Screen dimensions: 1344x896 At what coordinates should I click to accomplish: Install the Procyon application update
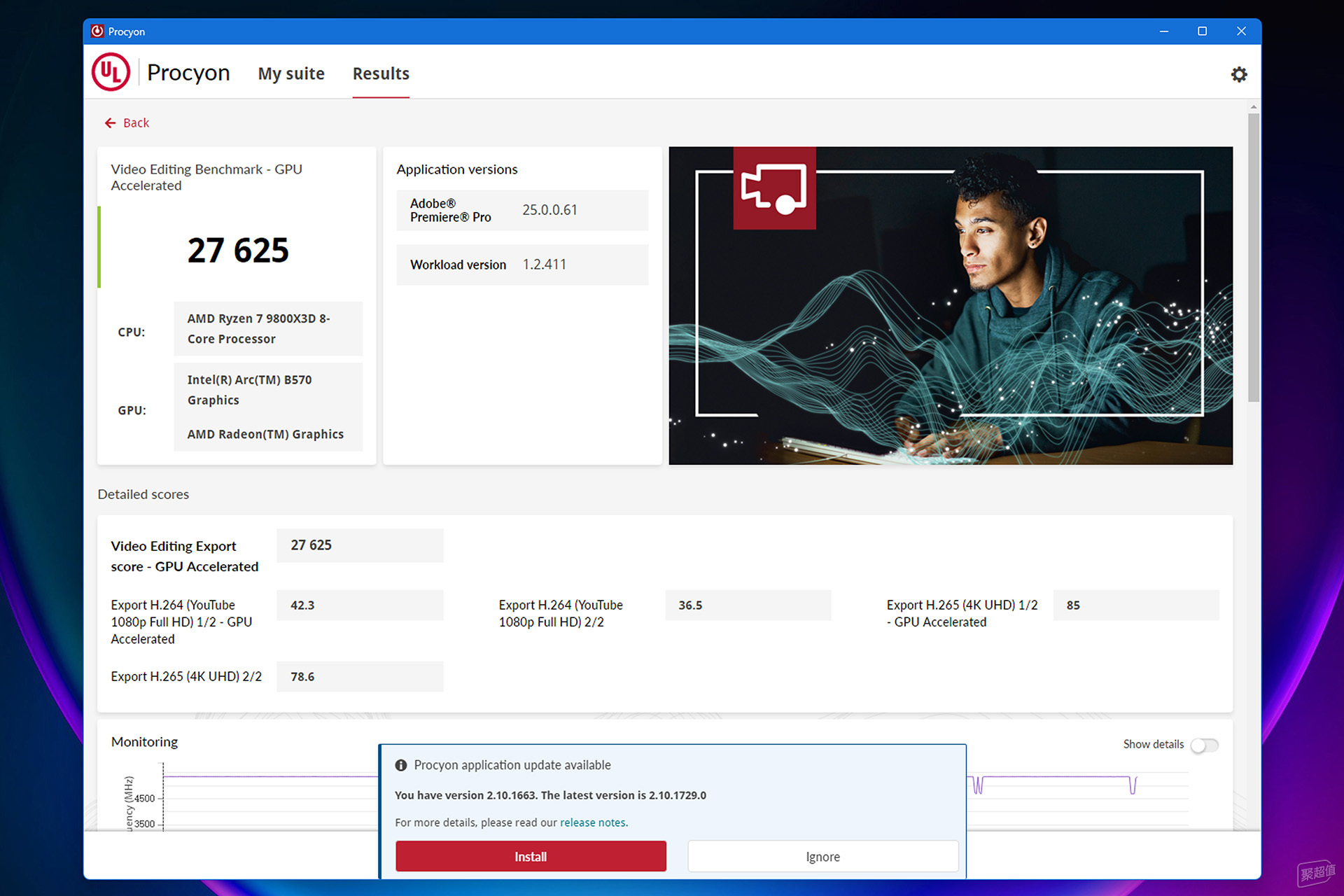(x=531, y=857)
